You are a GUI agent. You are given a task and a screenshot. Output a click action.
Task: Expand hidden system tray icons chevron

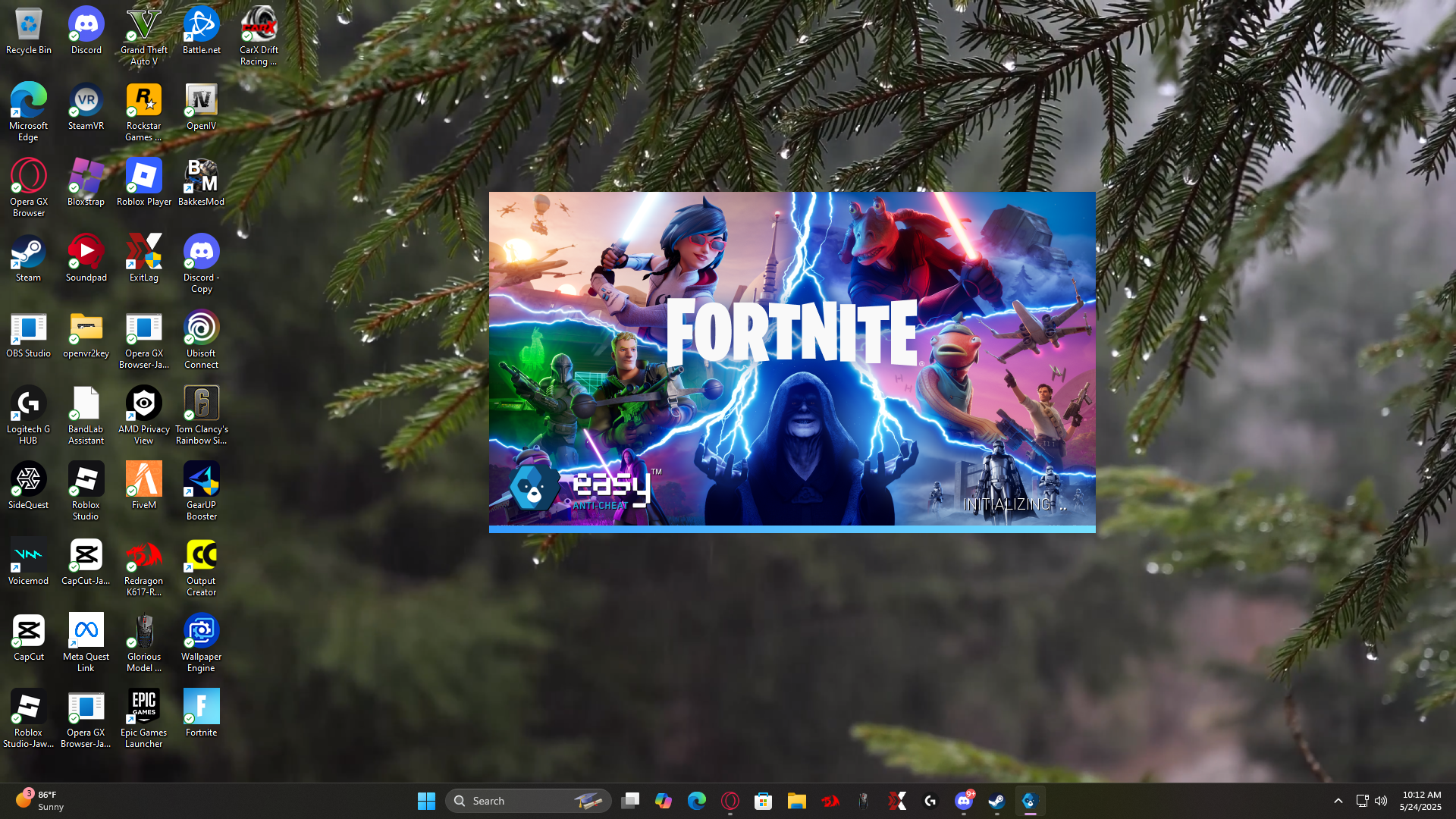1338,801
